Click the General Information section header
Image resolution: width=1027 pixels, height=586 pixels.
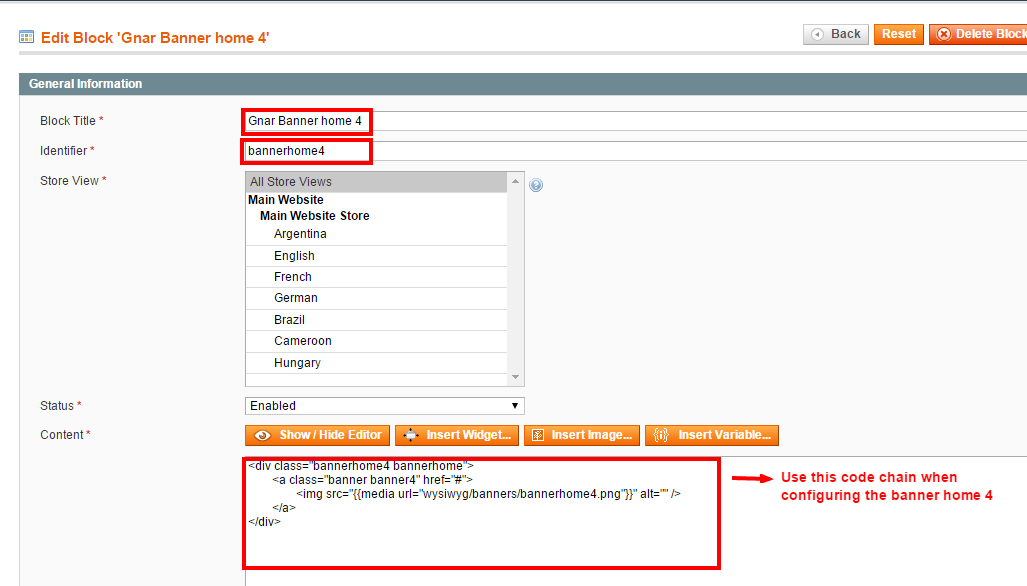(x=523, y=84)
